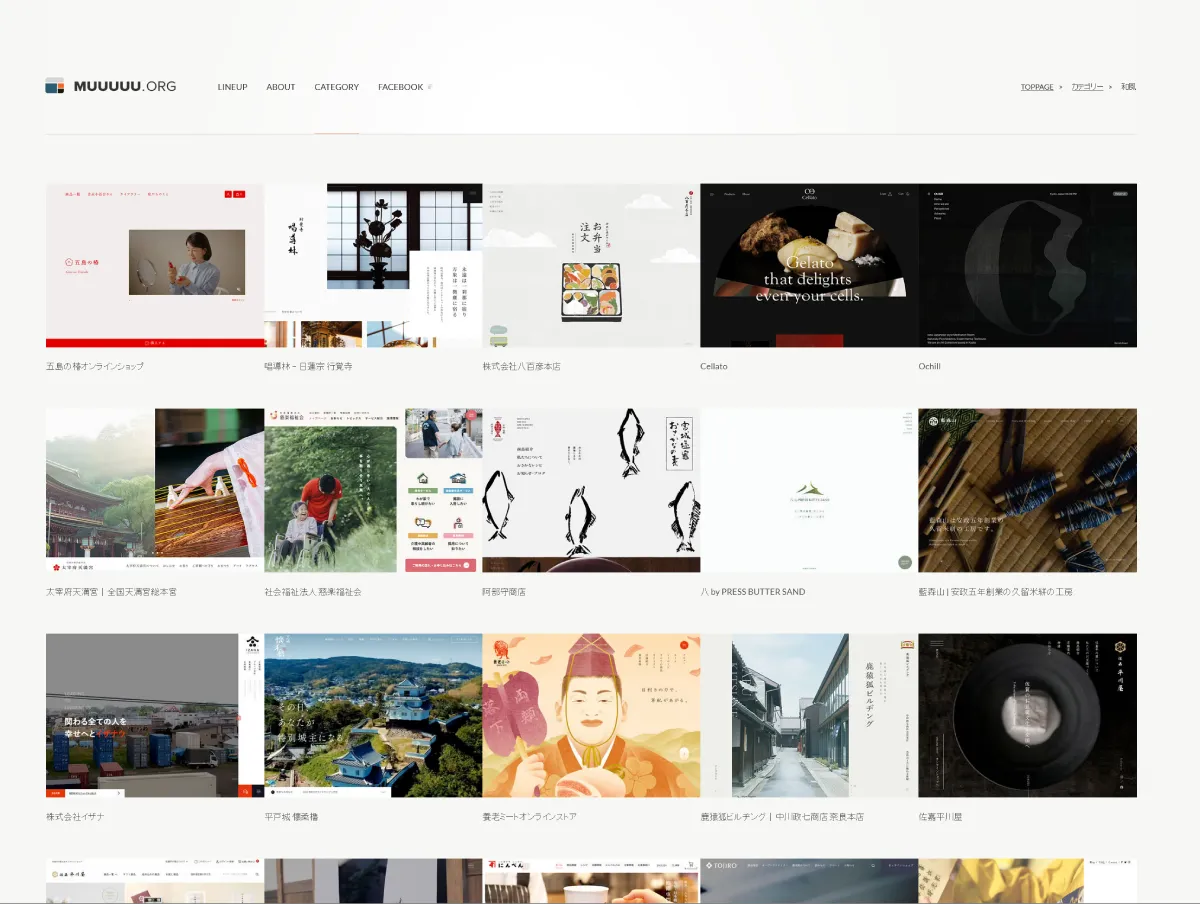Open the 株式会社八百彦本店 bento thumbnail

591,265
